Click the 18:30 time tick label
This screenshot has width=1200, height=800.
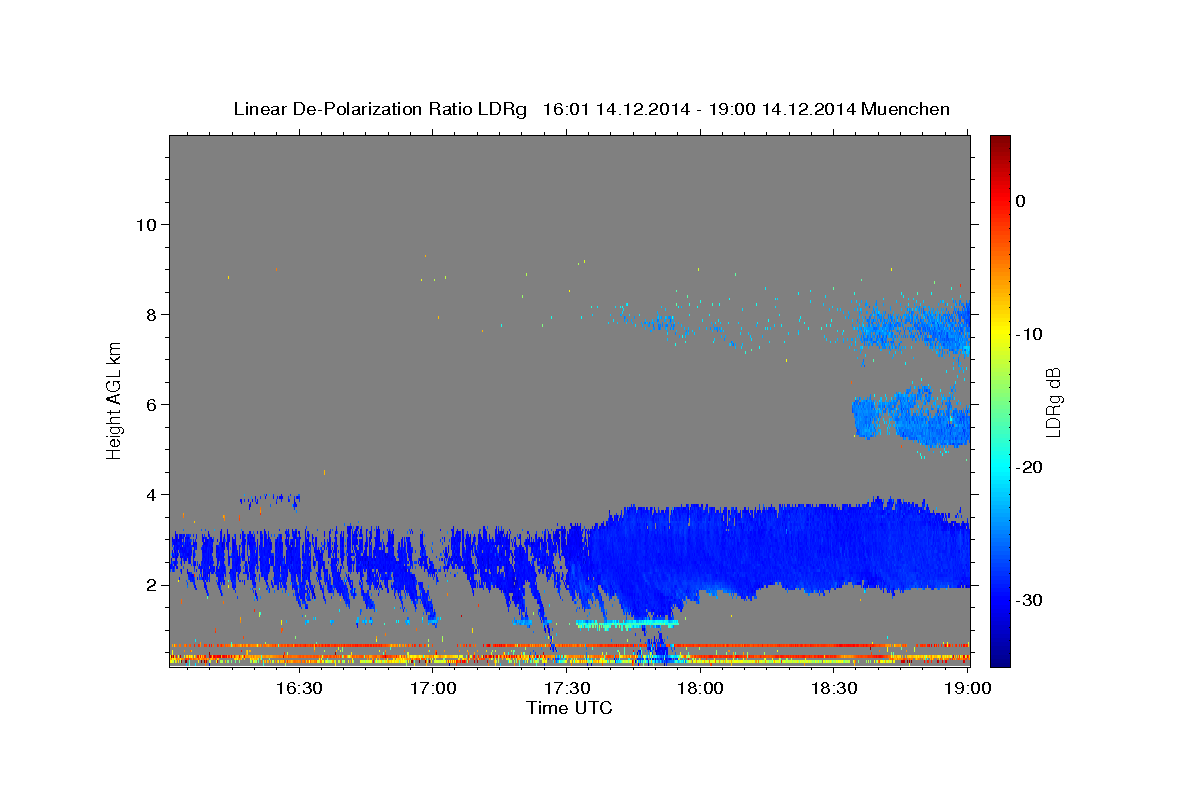[835, 688]
